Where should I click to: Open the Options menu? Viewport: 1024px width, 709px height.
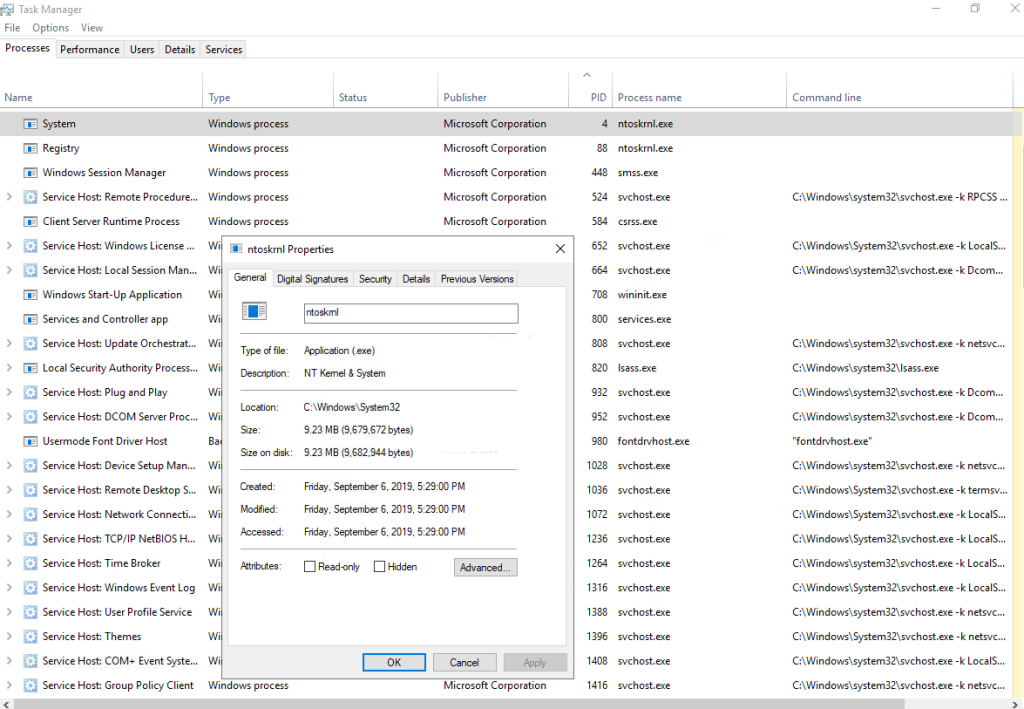coord(50,28)
